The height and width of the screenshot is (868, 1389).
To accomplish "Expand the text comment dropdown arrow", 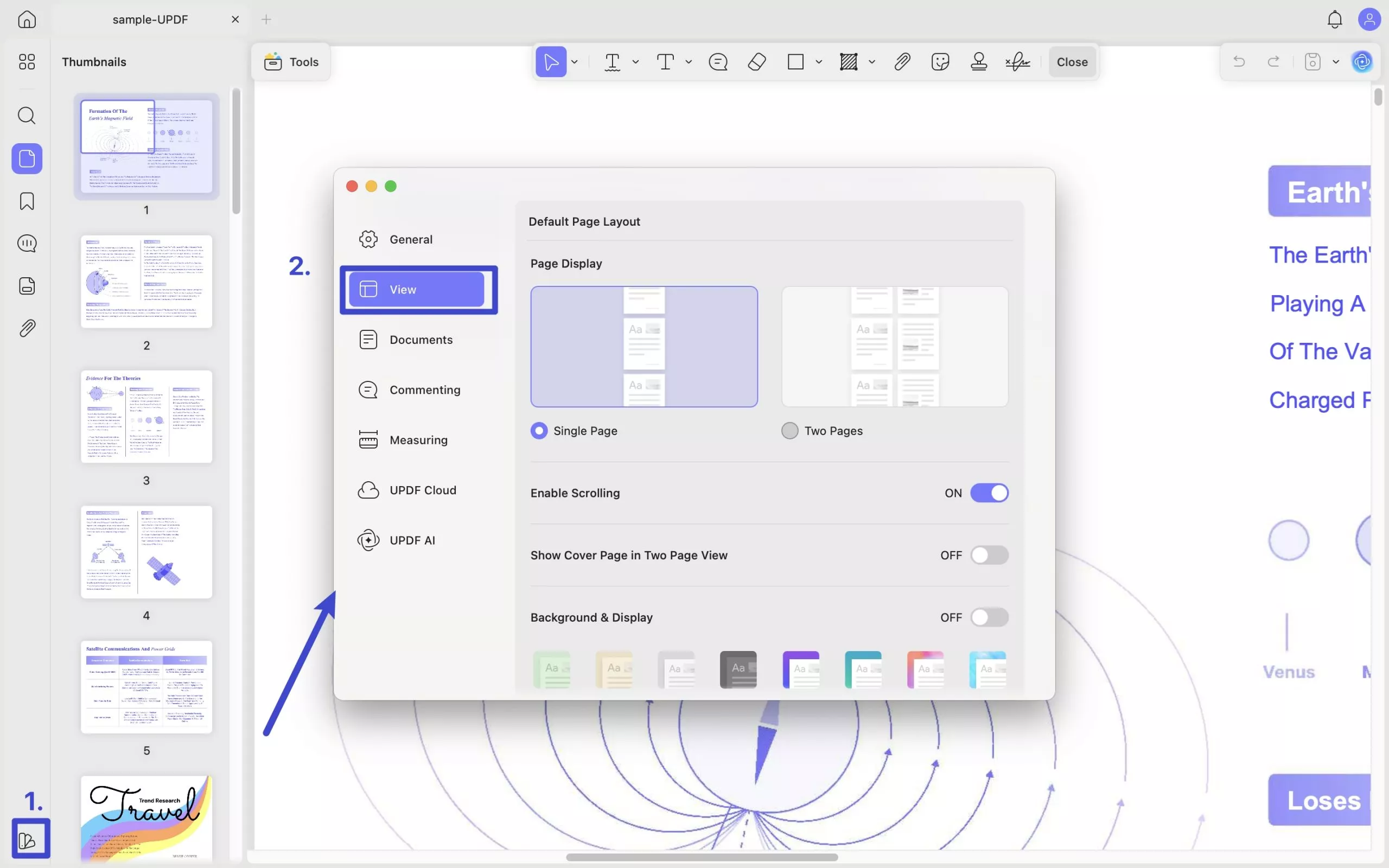I will (689, 62).
